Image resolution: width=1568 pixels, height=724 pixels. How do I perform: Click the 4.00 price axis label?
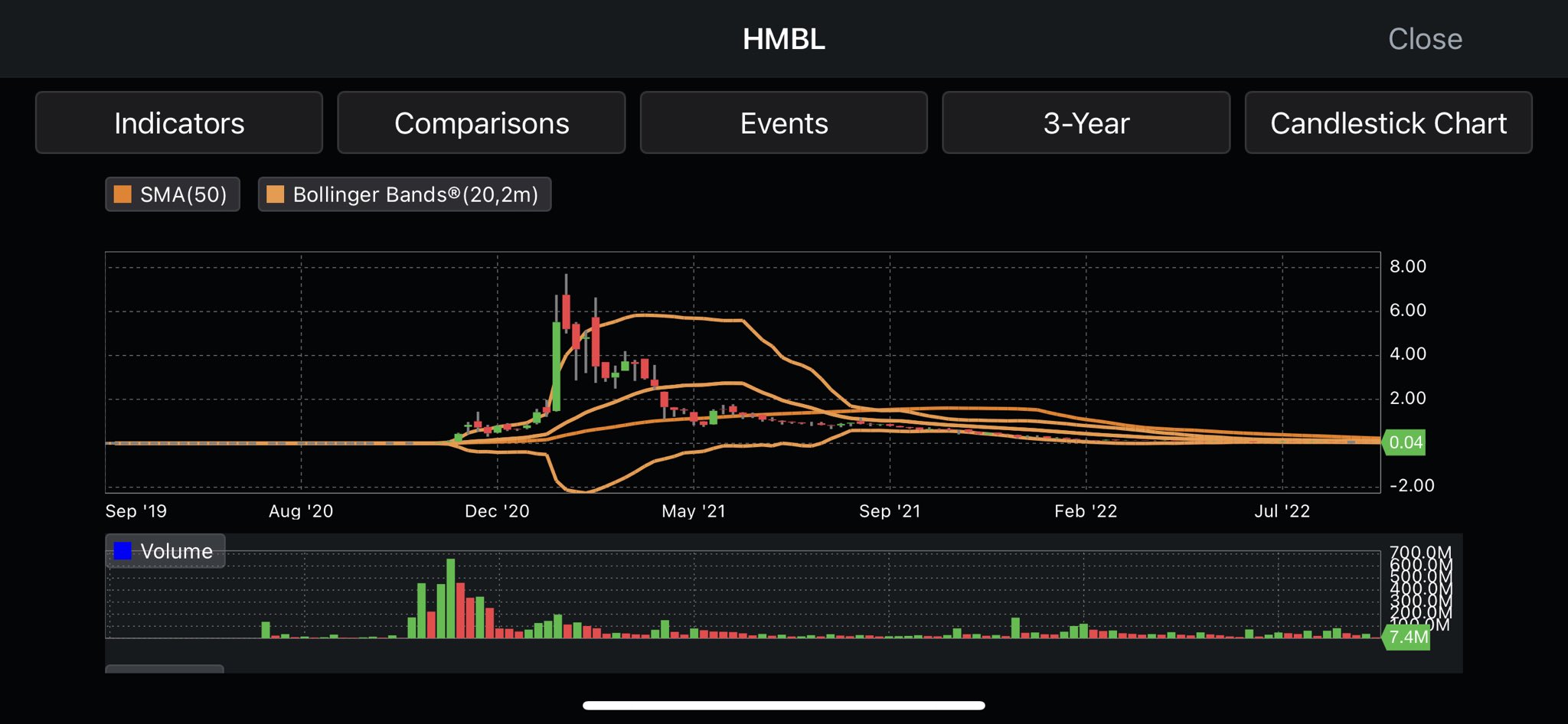click(x=1408, y=354)
